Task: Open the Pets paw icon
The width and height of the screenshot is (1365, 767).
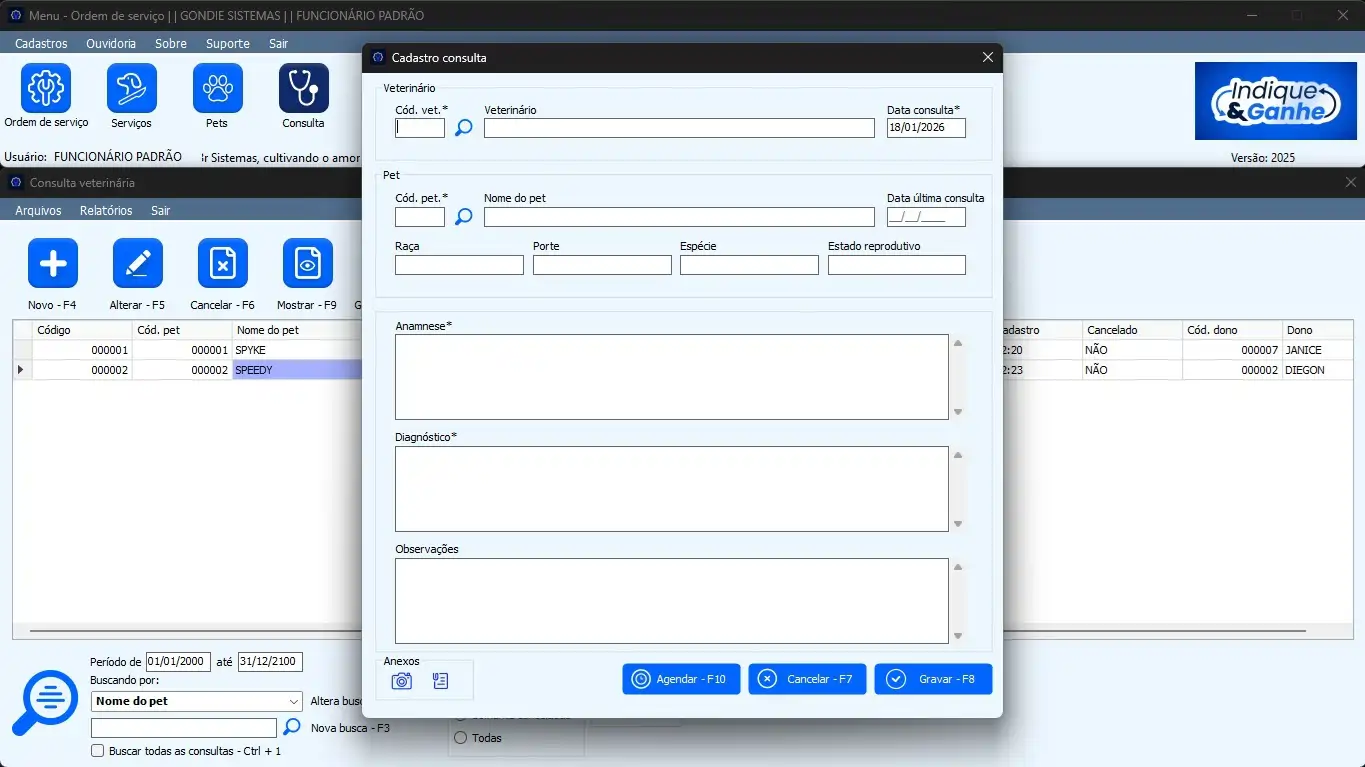Action: click(x=217, y=88)
